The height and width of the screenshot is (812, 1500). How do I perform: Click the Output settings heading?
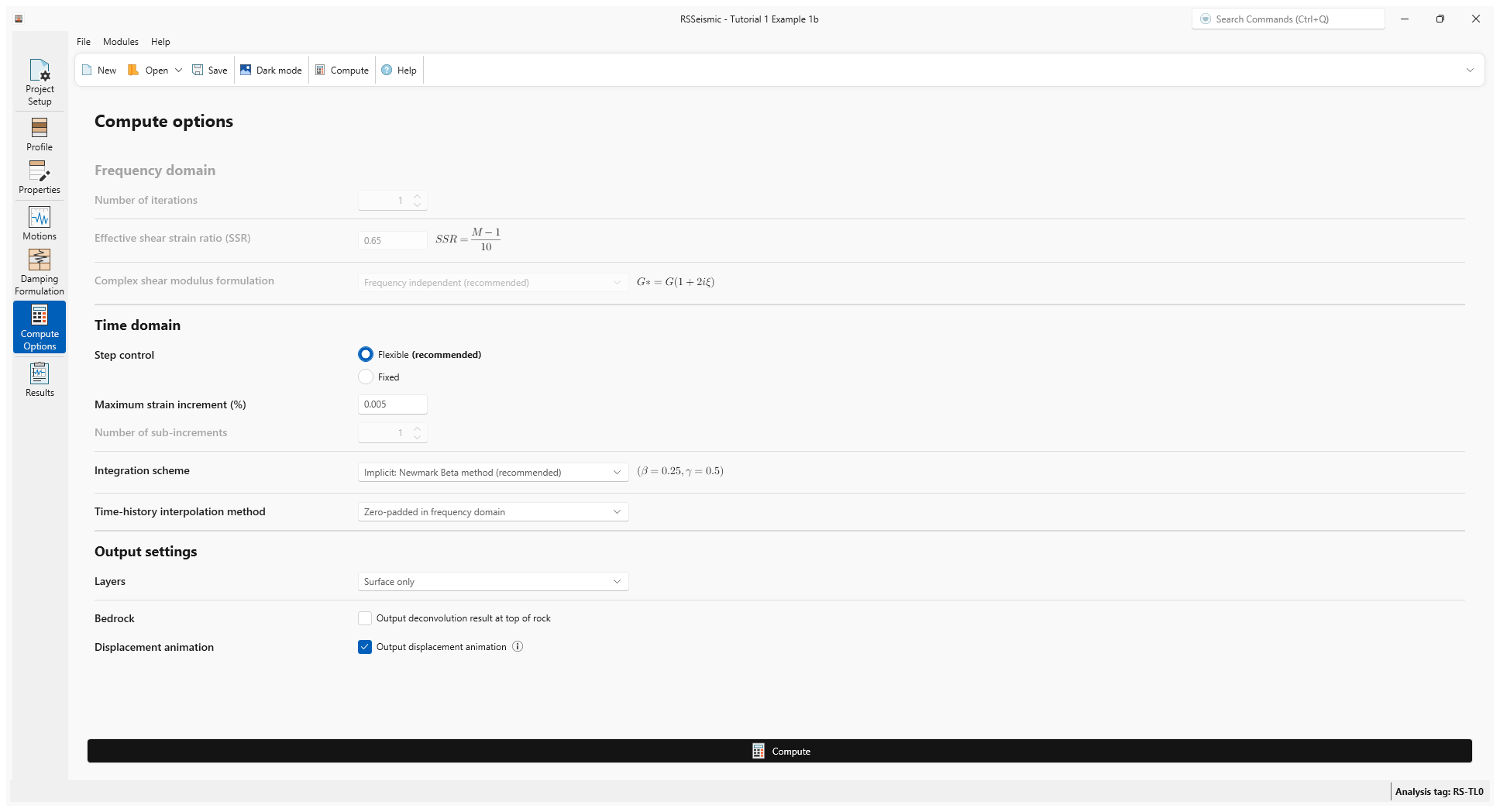click(x=146, y=552)
